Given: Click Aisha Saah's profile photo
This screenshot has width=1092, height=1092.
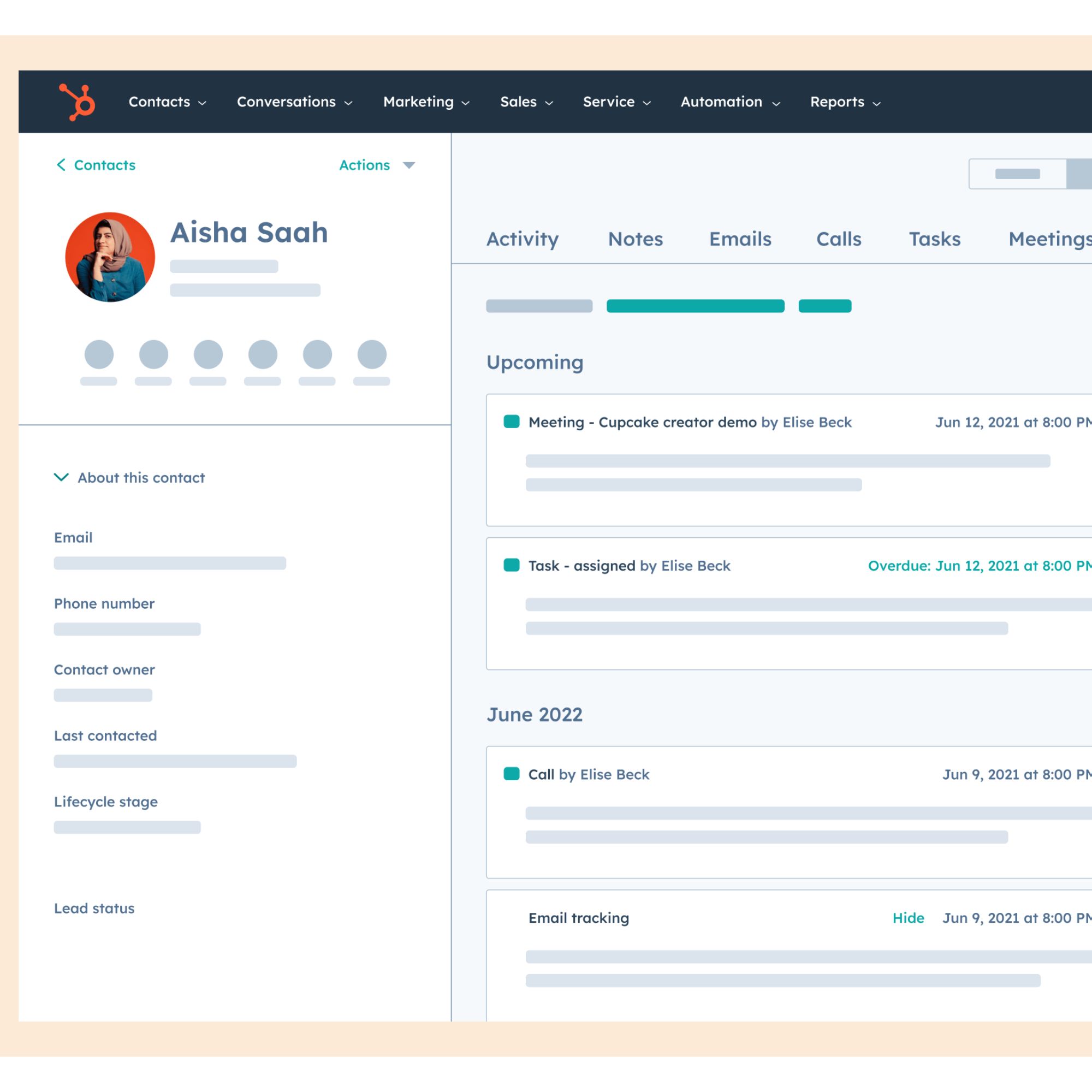Looking at the screenshot, I should (110, 257).
